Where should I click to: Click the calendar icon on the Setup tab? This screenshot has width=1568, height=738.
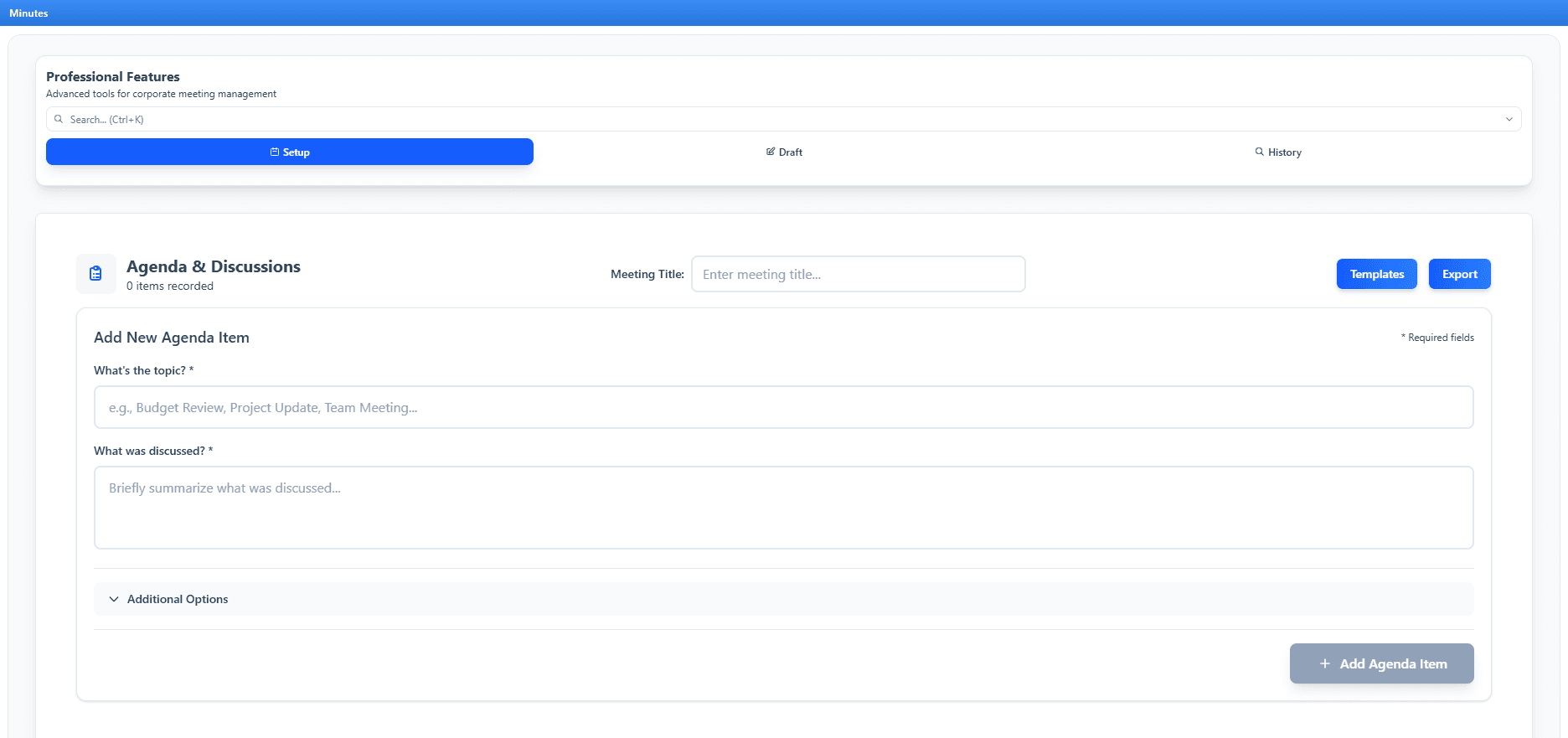pos(275,152)
